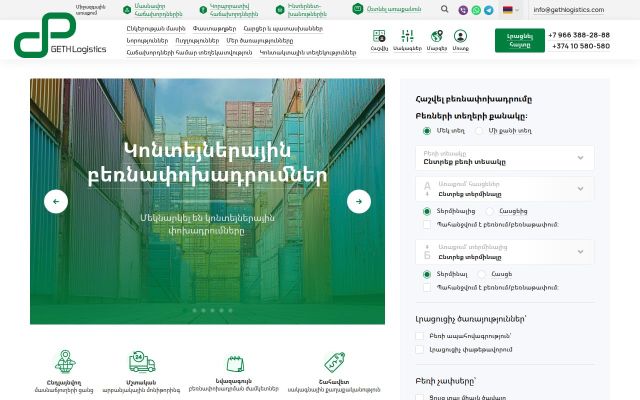
Task: Open the blue Telegram icon
Action: 489,10
